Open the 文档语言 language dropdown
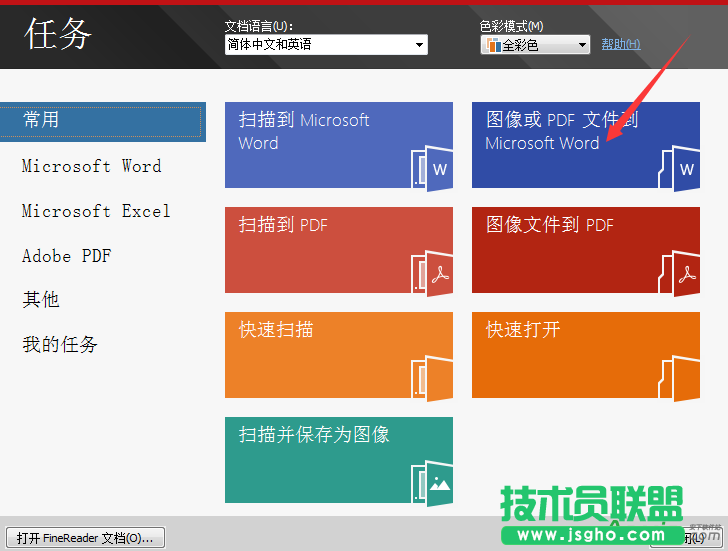 point(326,45)
